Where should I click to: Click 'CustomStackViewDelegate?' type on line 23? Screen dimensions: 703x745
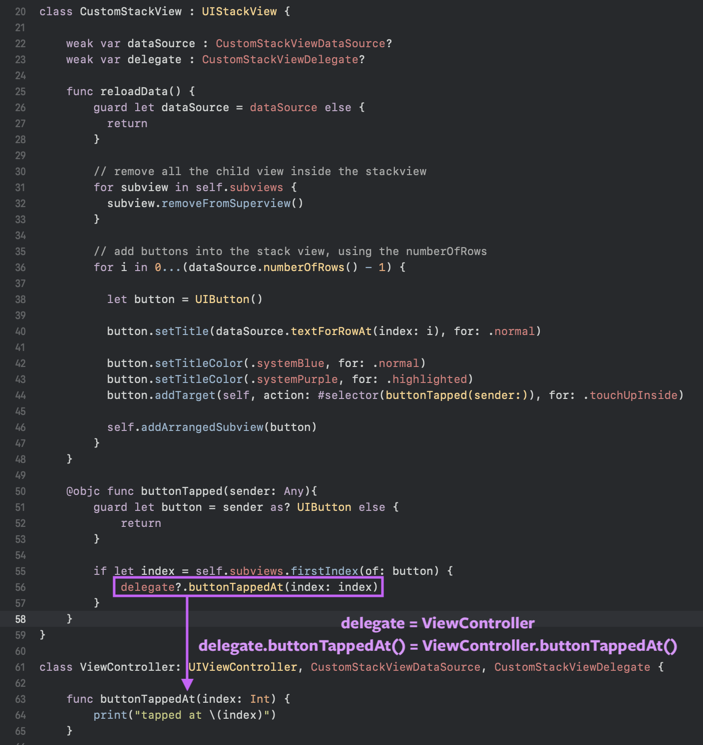[284, 60]
